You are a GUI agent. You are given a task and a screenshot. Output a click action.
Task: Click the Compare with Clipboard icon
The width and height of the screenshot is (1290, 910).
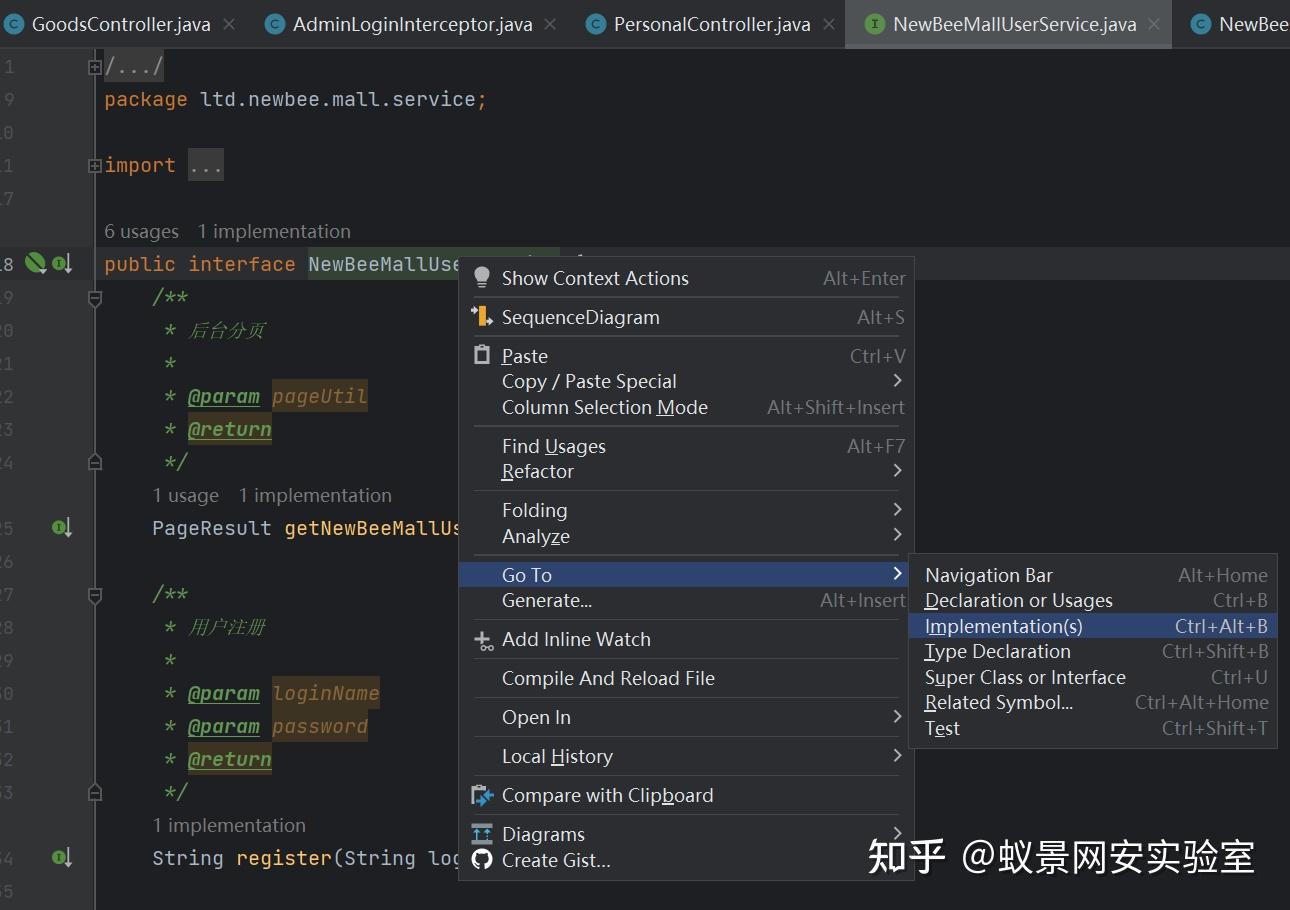coord(482,796)
